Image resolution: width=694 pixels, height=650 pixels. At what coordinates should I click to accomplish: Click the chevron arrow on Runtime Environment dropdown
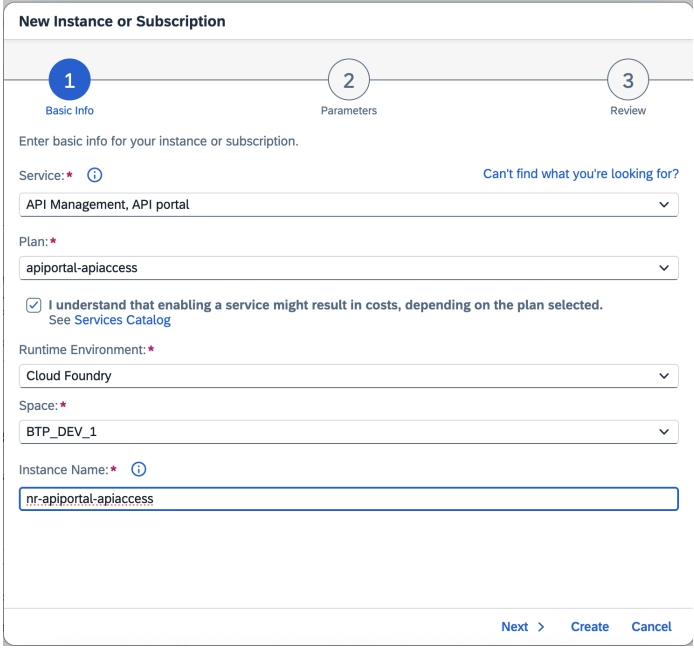pyautogui.click(x=663, y=375)
